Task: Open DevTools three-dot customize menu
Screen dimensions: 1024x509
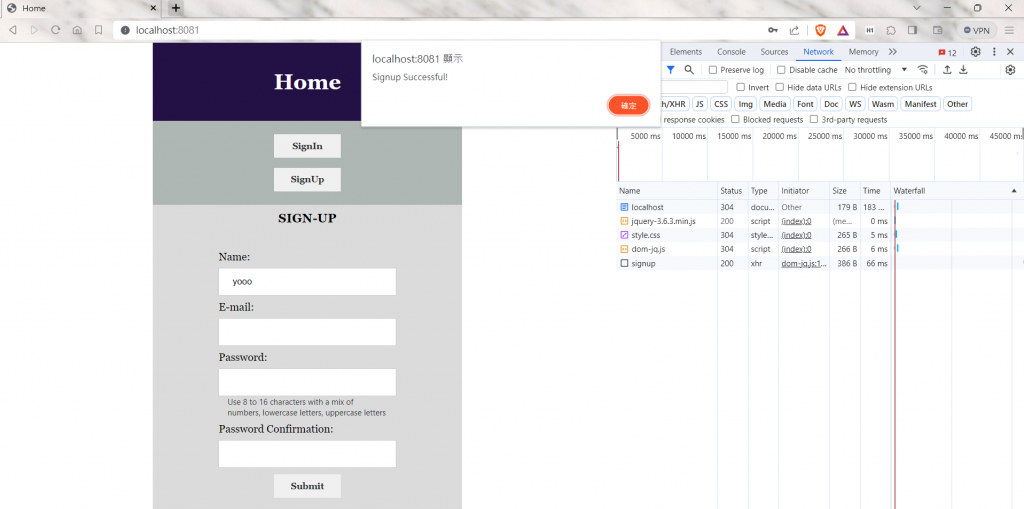Action: [994, 52]
